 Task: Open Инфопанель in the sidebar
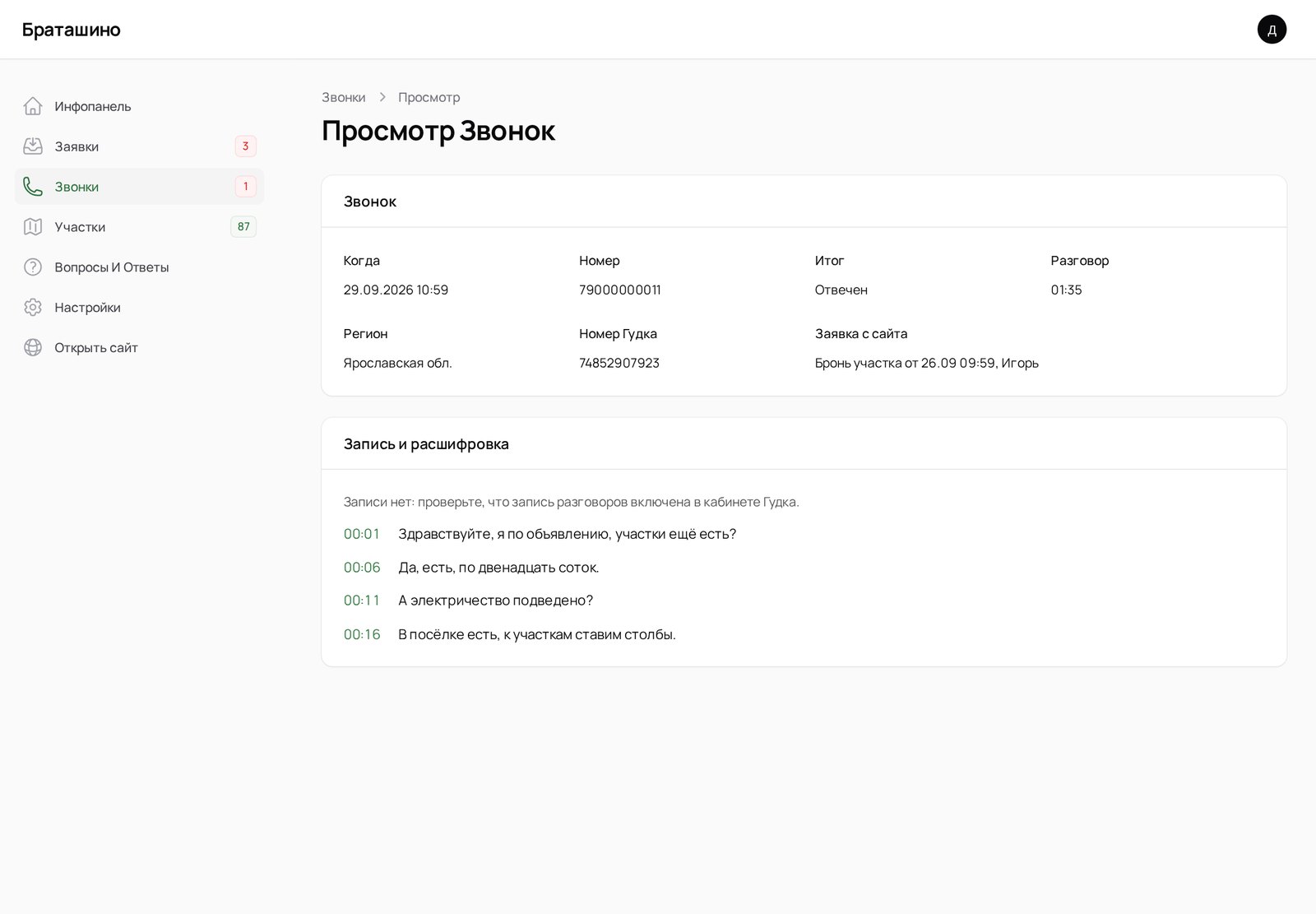[x=139, y=106]
